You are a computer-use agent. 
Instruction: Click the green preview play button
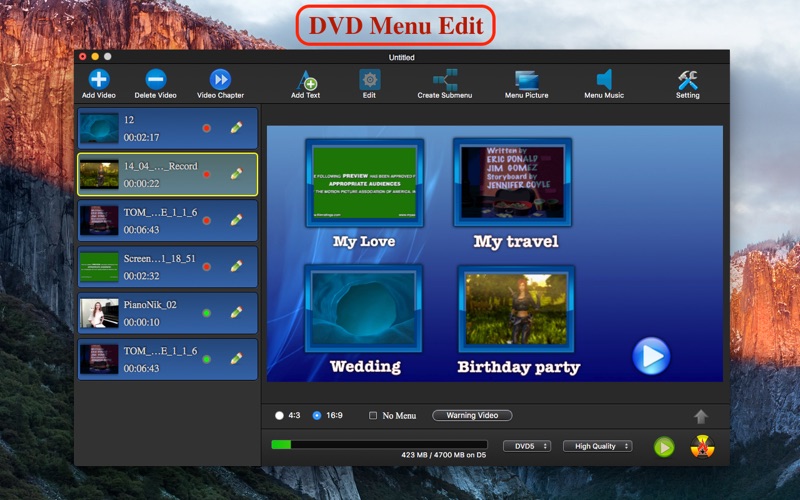[664, 447]
